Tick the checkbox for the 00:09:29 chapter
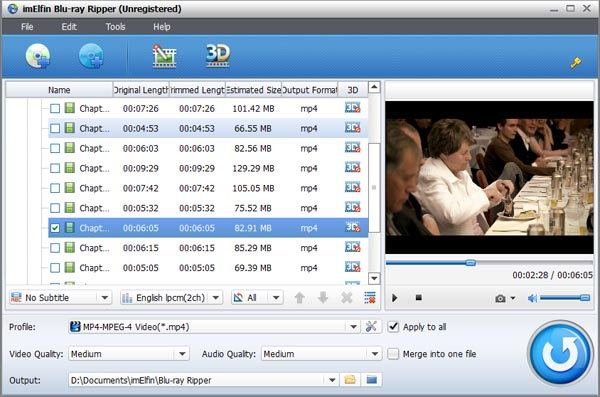600x397 pixels. 55,168
